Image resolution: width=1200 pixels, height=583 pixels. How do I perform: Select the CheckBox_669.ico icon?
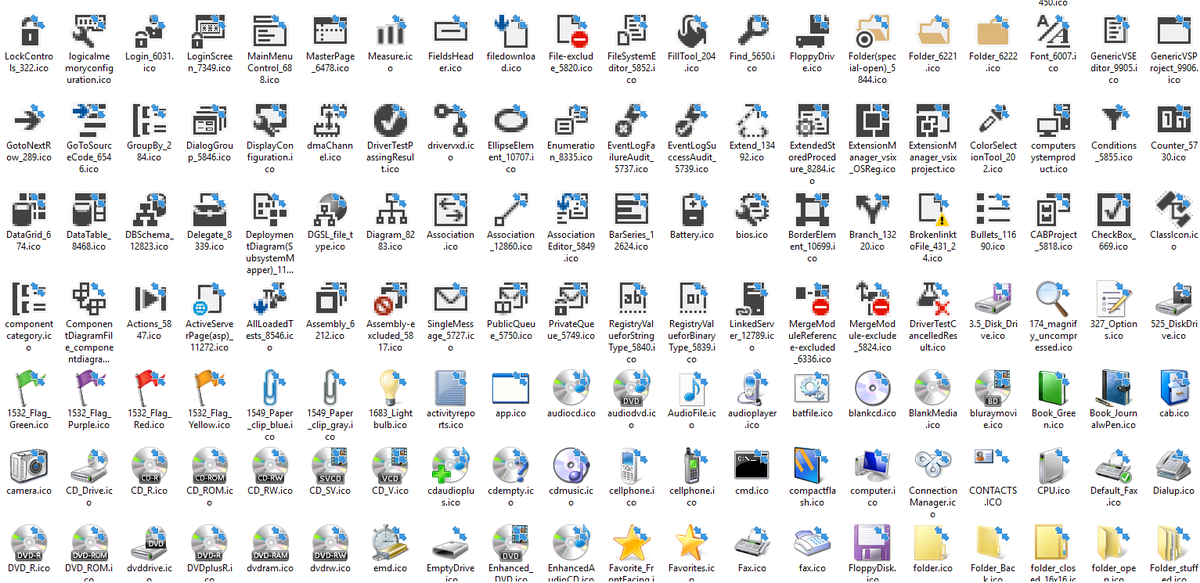tap(1113, 209)
